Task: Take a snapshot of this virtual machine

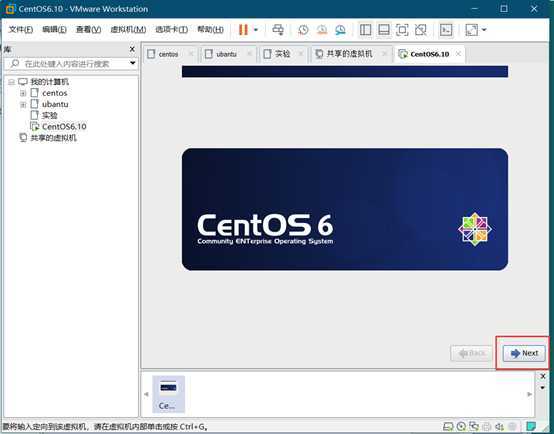Action: click(303, 30)
